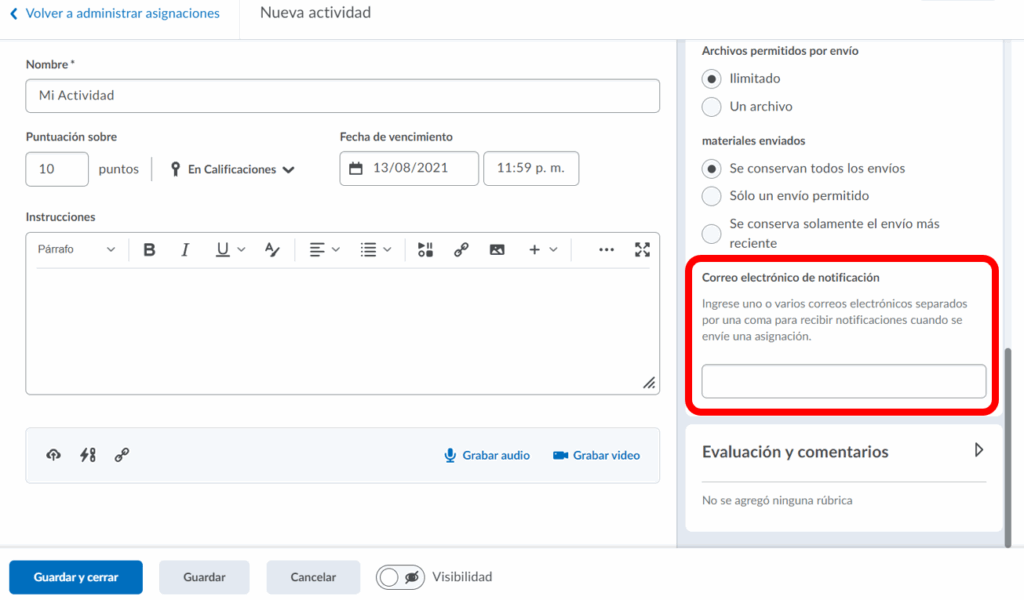
Task: Click the quicklink icon in the editor toolbar
Action: [x=461, y=250]
